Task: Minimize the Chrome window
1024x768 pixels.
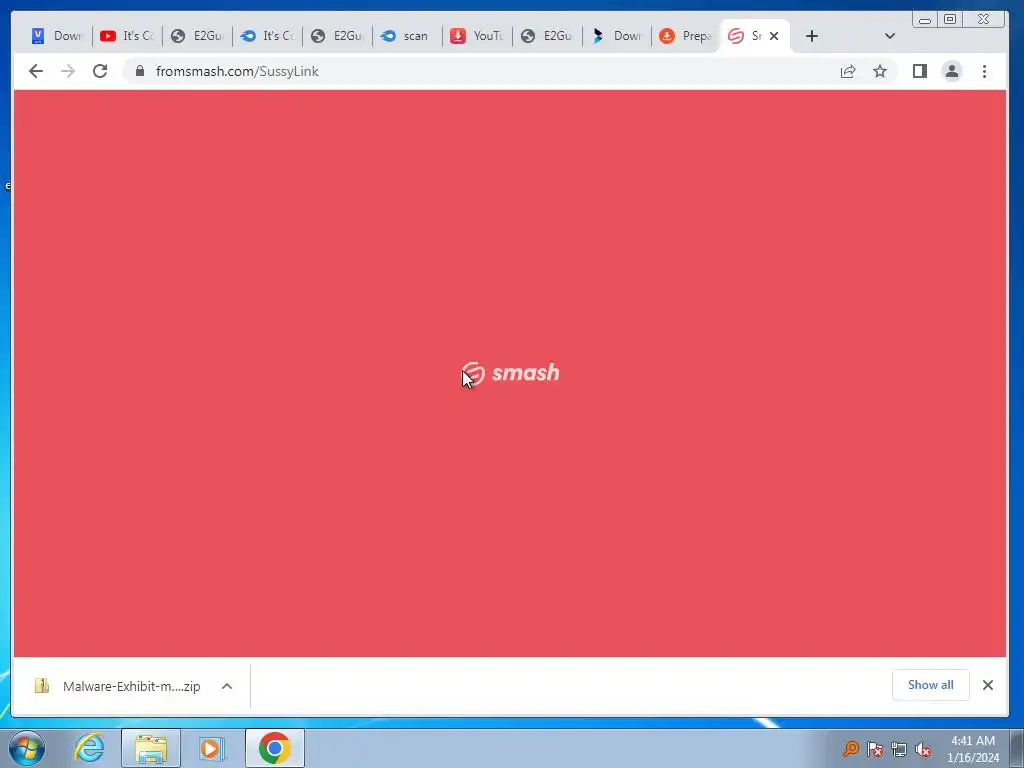Action: [925, 20]
